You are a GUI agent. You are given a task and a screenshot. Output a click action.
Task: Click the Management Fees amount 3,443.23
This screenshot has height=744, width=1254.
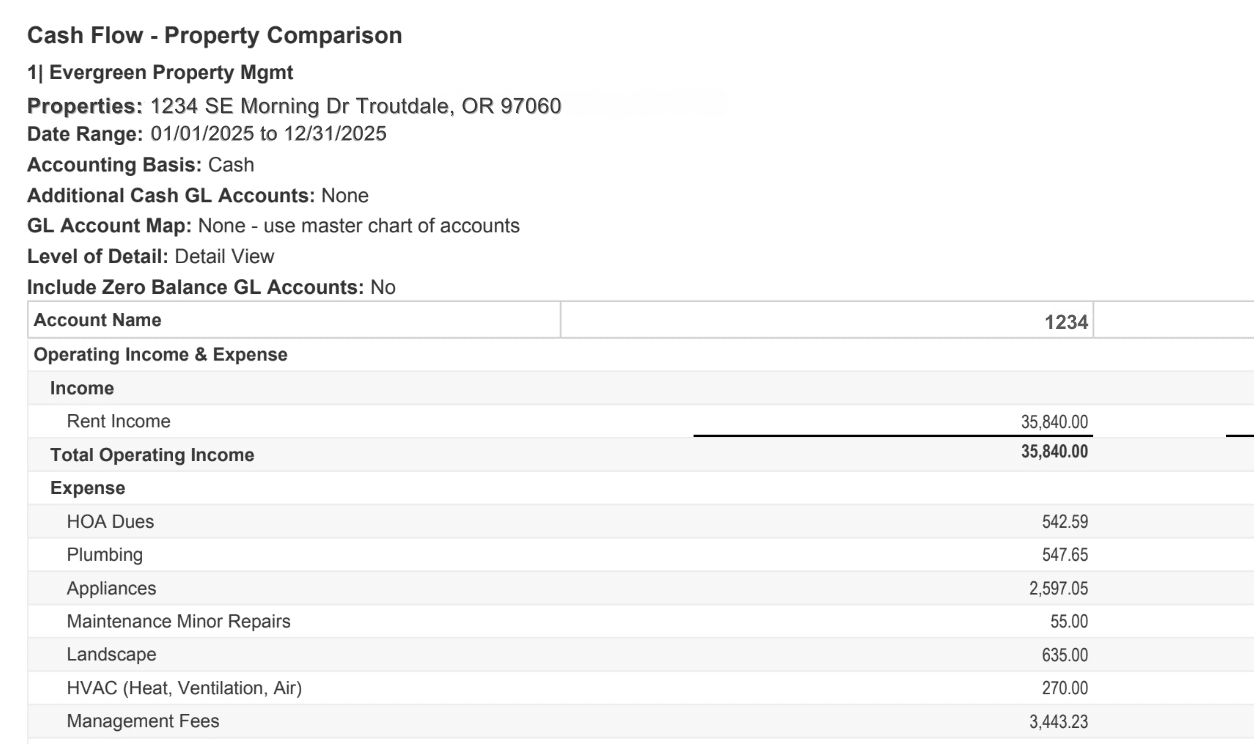(1058, 722)
